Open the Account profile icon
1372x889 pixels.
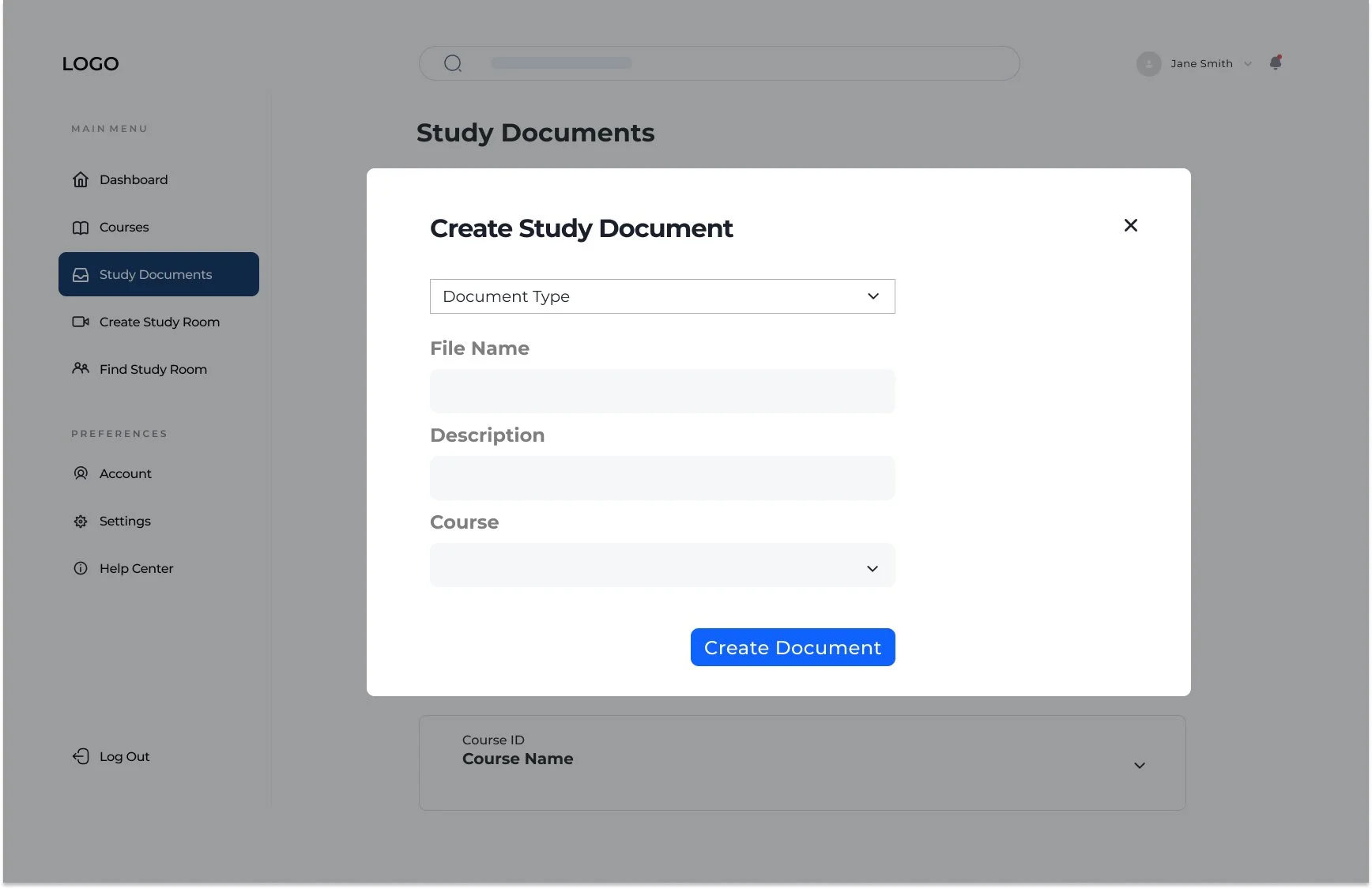click(81, 473)
